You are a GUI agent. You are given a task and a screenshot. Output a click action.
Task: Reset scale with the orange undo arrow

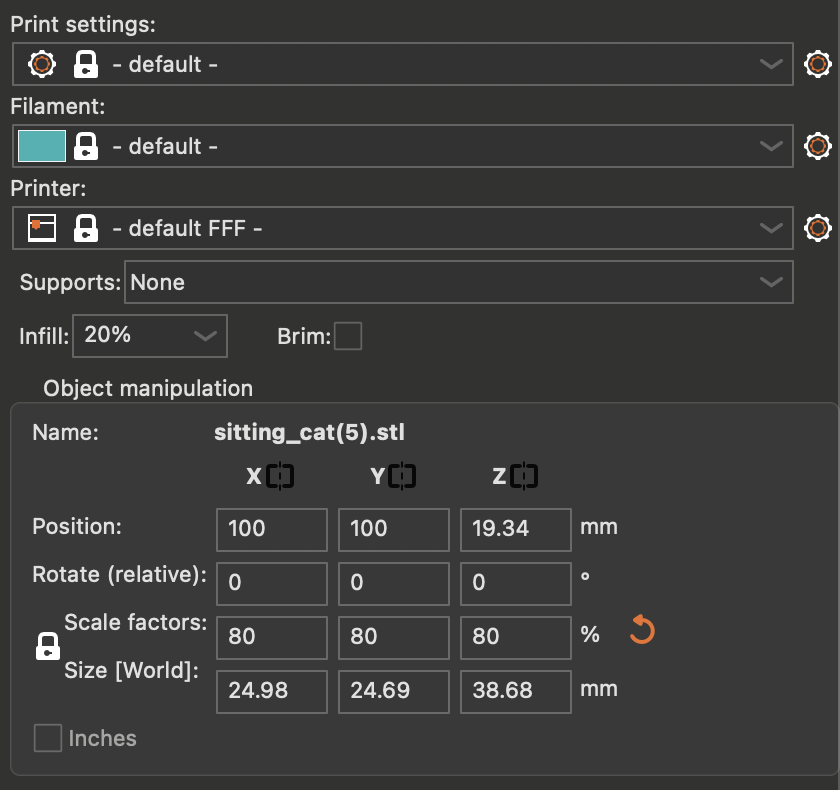point(641,630)
